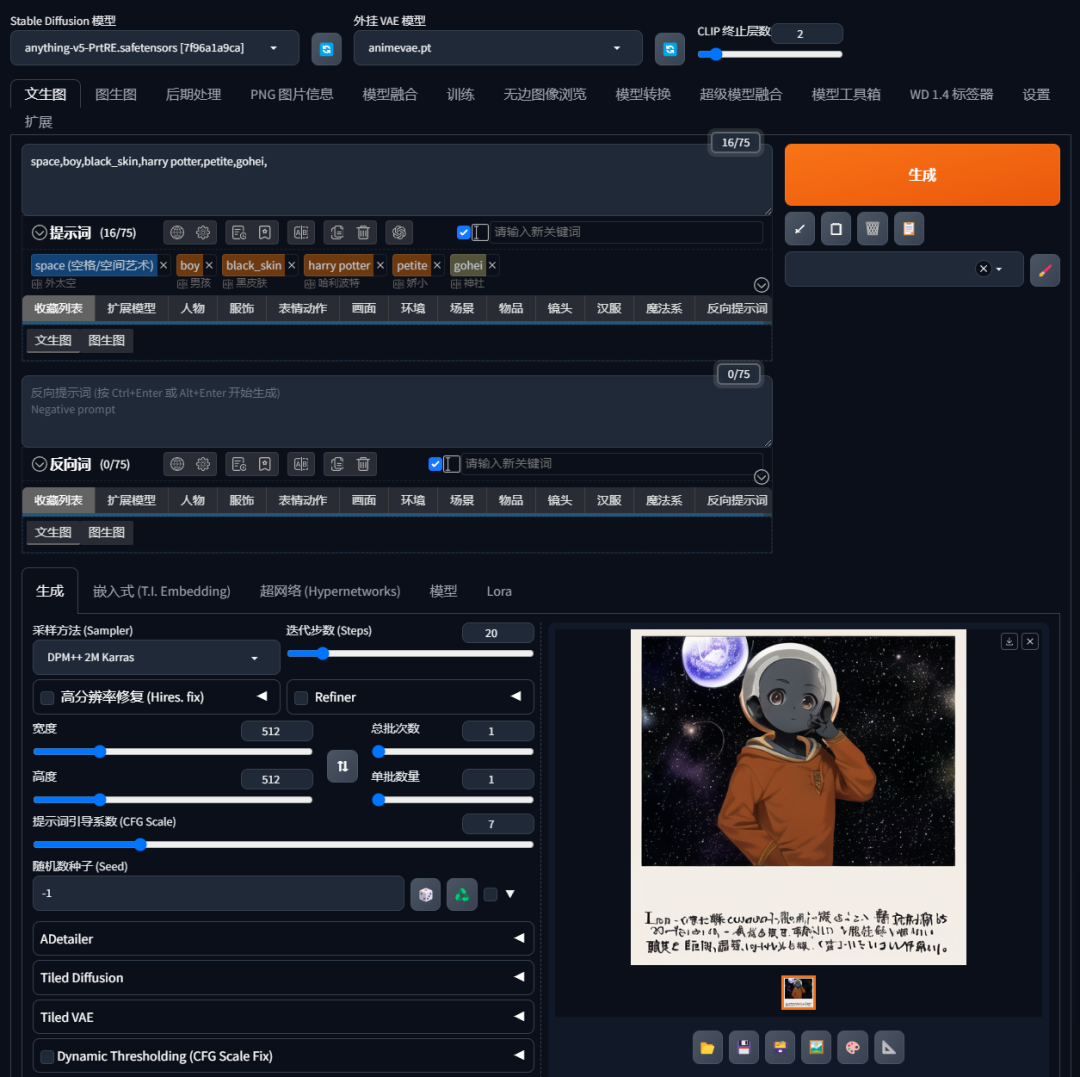The width and height of the screenshot is (1080, 1077).
Task: Enable Dynamic Thresholding (CFG Scale Fix)
Action: coord(46,1056)
